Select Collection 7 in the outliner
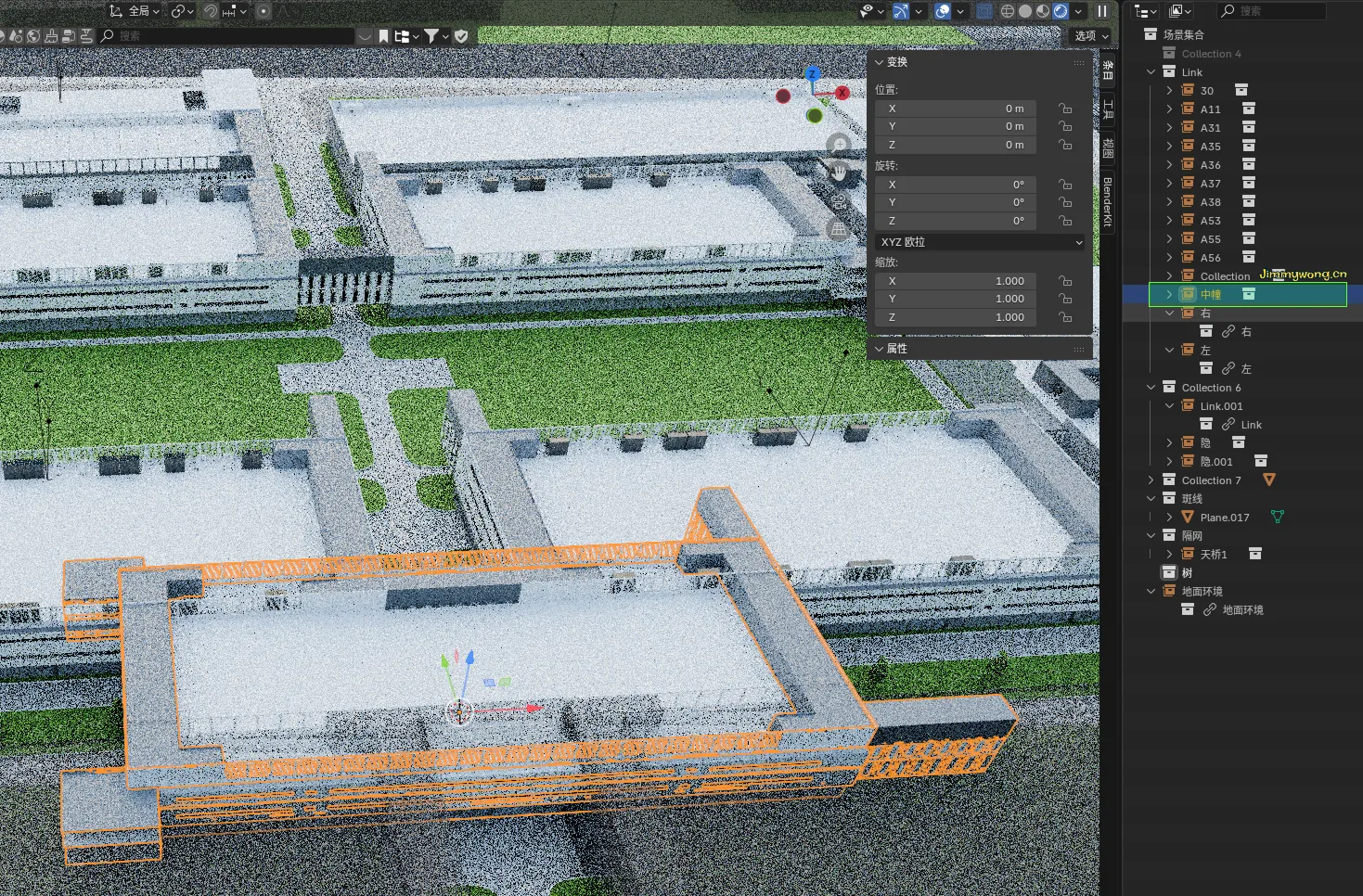Viewport: 1363px width, 896px height. click(1210, 480)
